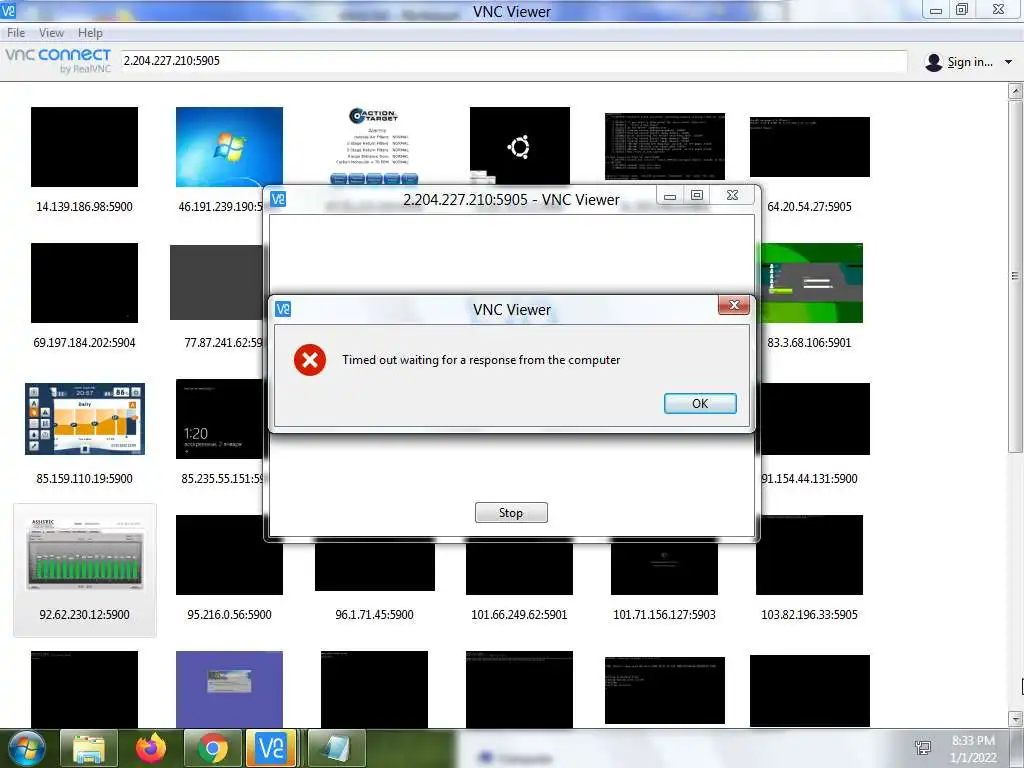Viewport: 1024px width, 768px height.
Task: Launch Chrome from the taskbar
Action: pyautogui.click(x=212, y=748)
